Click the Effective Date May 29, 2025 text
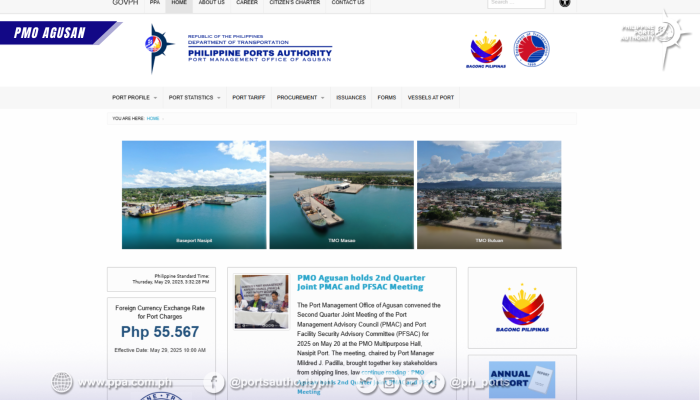 (160, 350)
